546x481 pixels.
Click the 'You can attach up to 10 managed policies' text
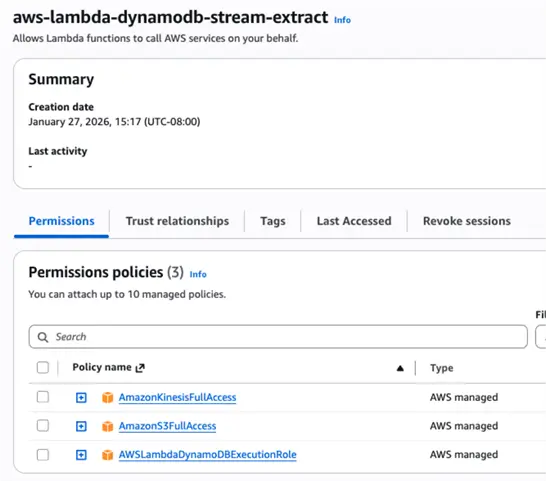pyautogui.click(x=127, y=294)
